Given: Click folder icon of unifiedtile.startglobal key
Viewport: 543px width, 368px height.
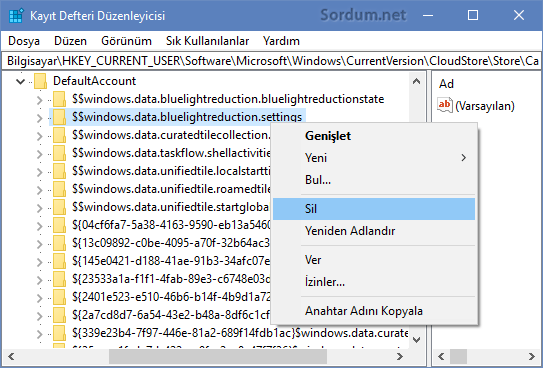Looking at the screenshot, I should (59, 207).
